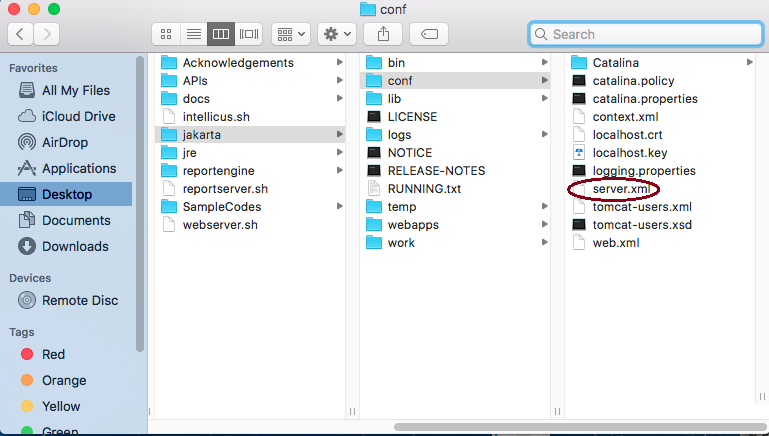Select RELEASE-NOTES file icon
The height and width of the screenshot is (436, 769).
click(374, 171)
